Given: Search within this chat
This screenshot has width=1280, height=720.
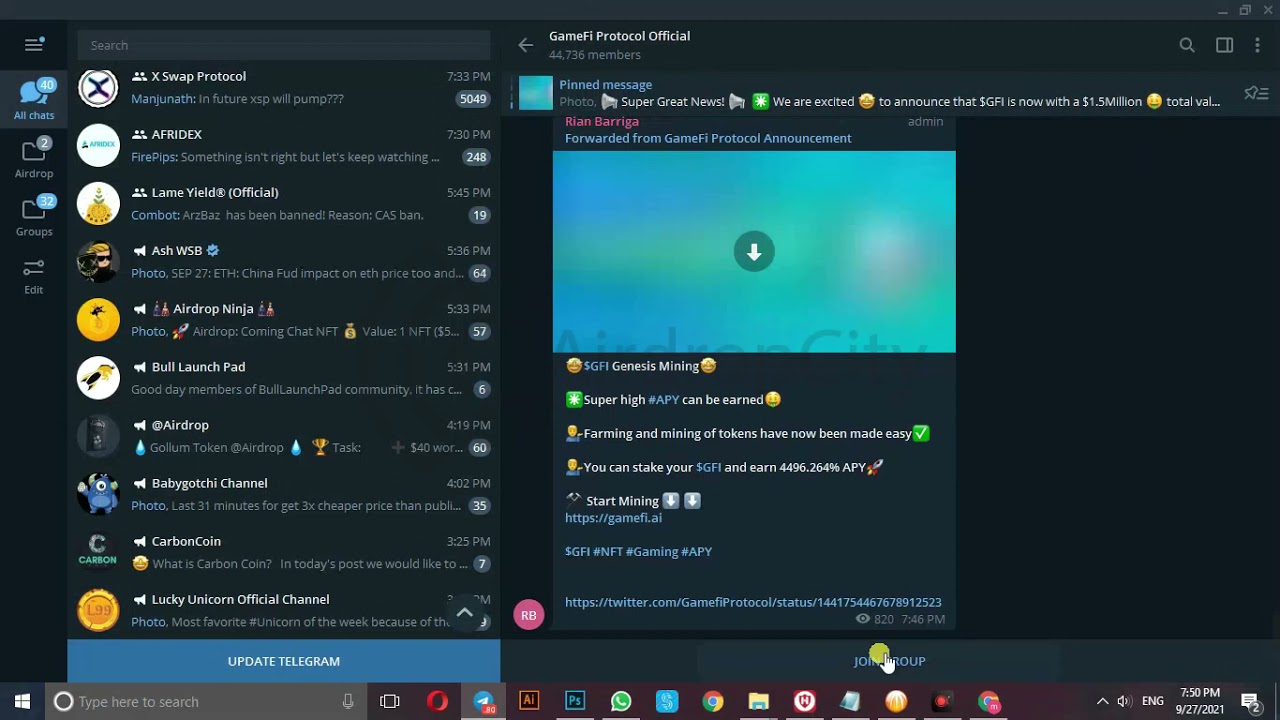Looking at the screenshot, I should (x=1187, y=45).
